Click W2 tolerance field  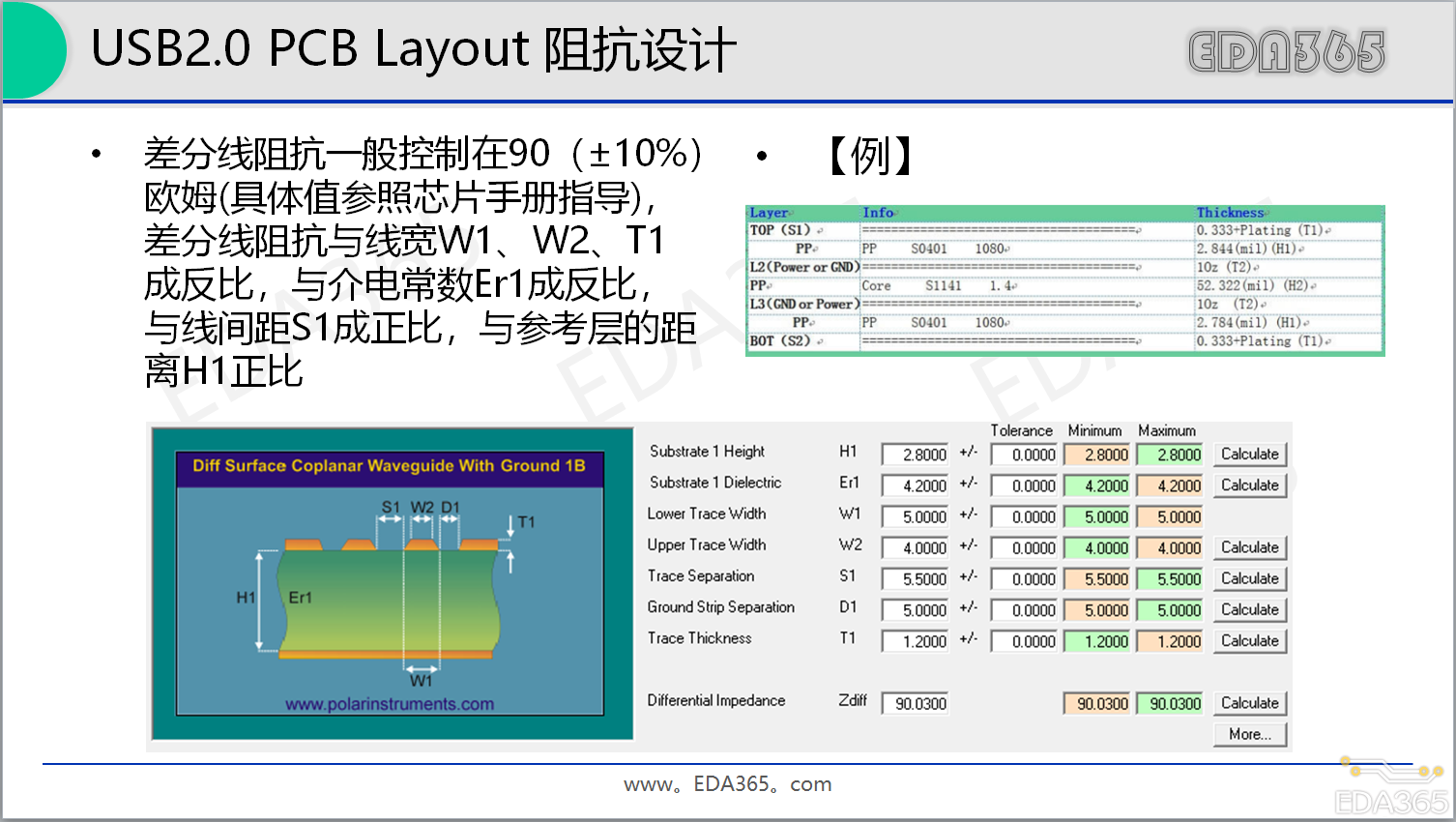[1025, 547]
